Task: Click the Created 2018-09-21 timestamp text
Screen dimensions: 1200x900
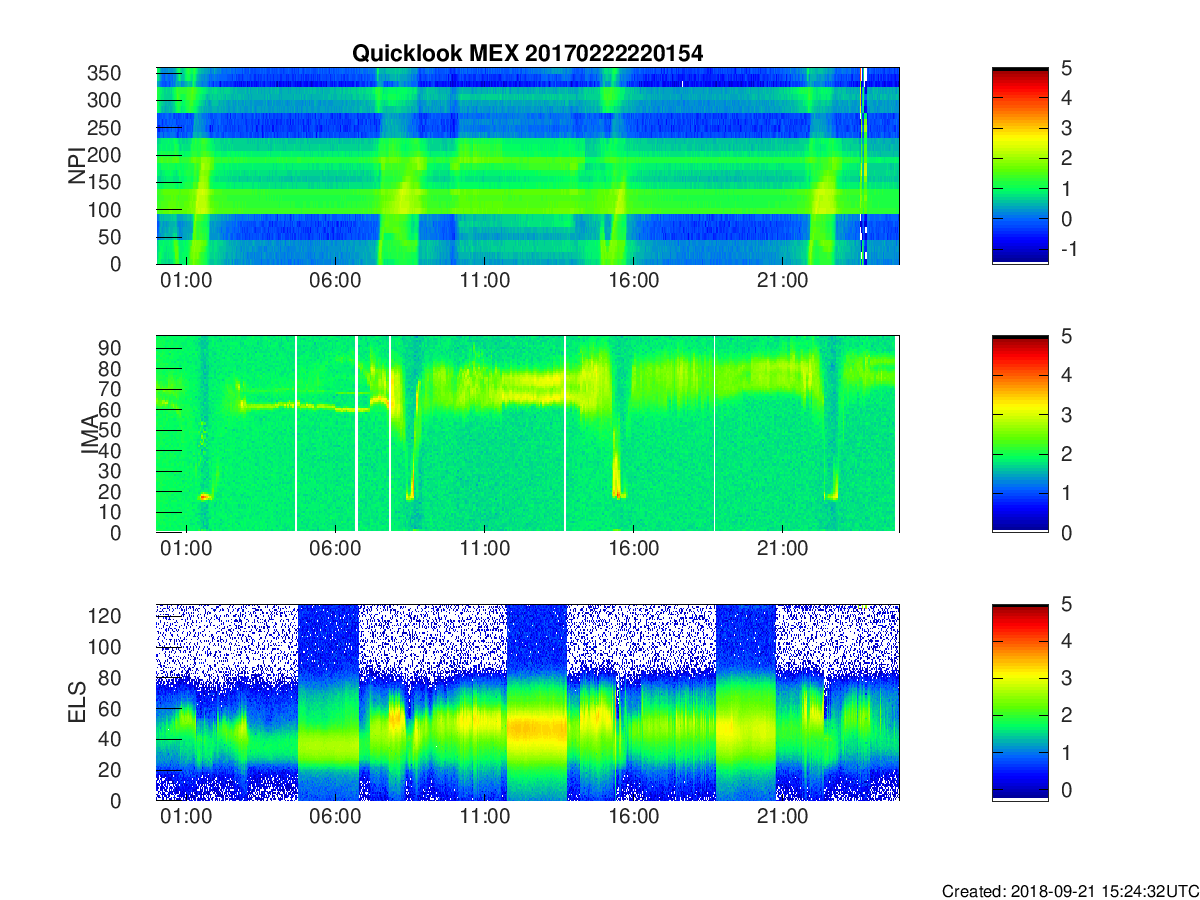Action: (1070, 890)
